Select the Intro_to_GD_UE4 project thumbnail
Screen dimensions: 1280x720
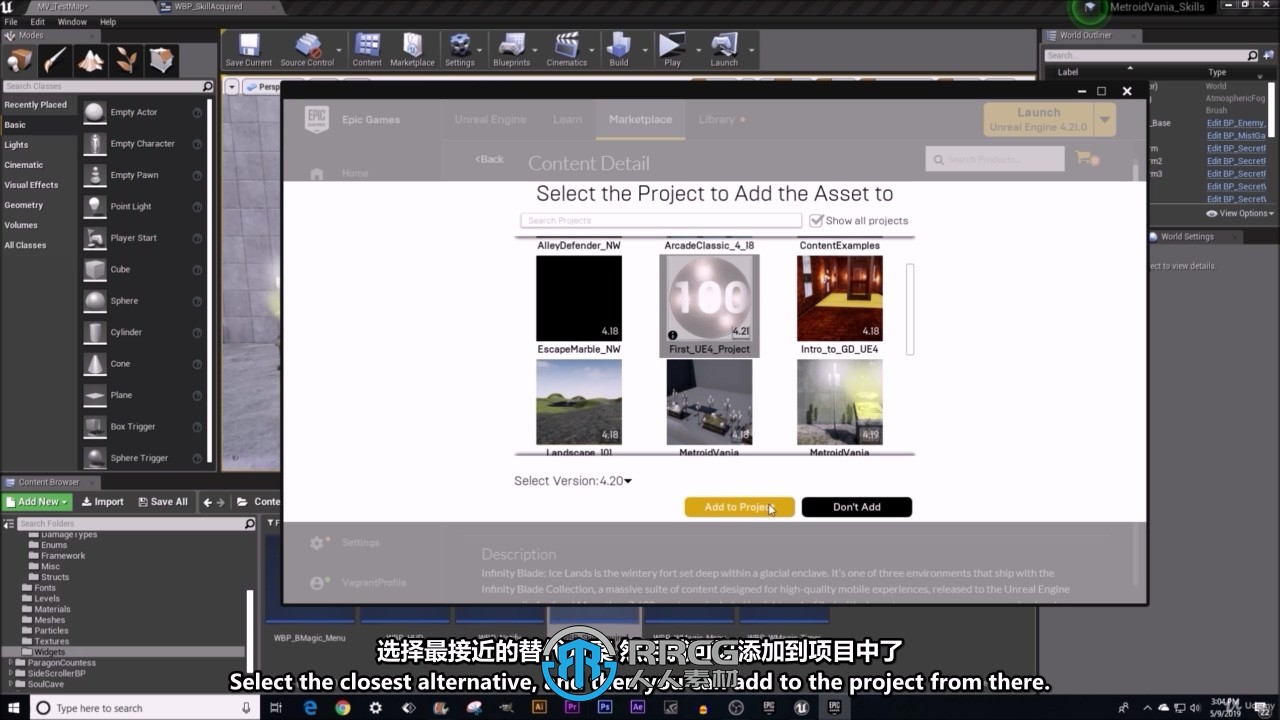pyautogui.click(x=840, y=299)
